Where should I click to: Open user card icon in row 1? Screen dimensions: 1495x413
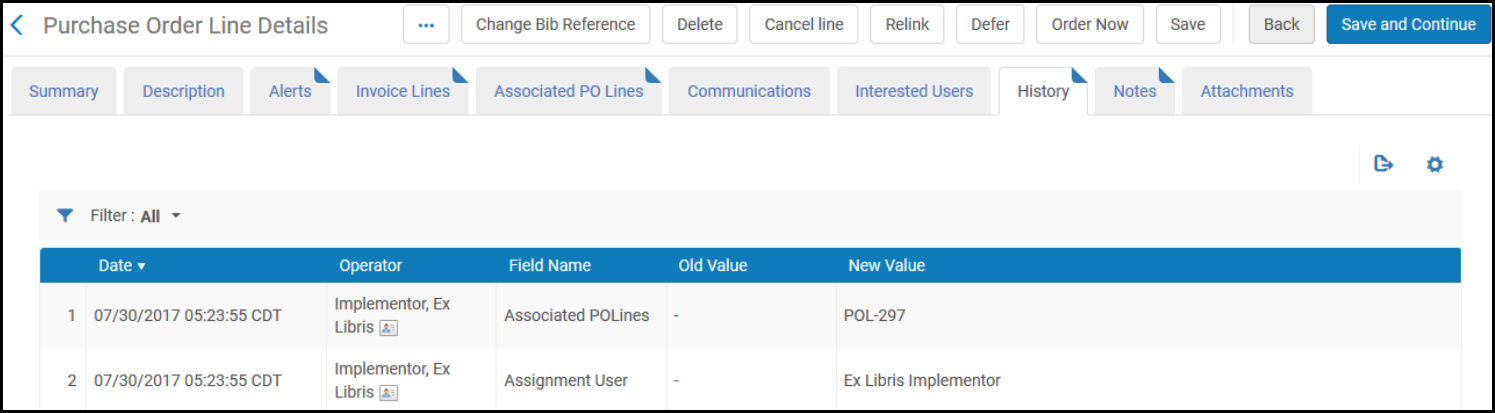[x=388, y=328]
